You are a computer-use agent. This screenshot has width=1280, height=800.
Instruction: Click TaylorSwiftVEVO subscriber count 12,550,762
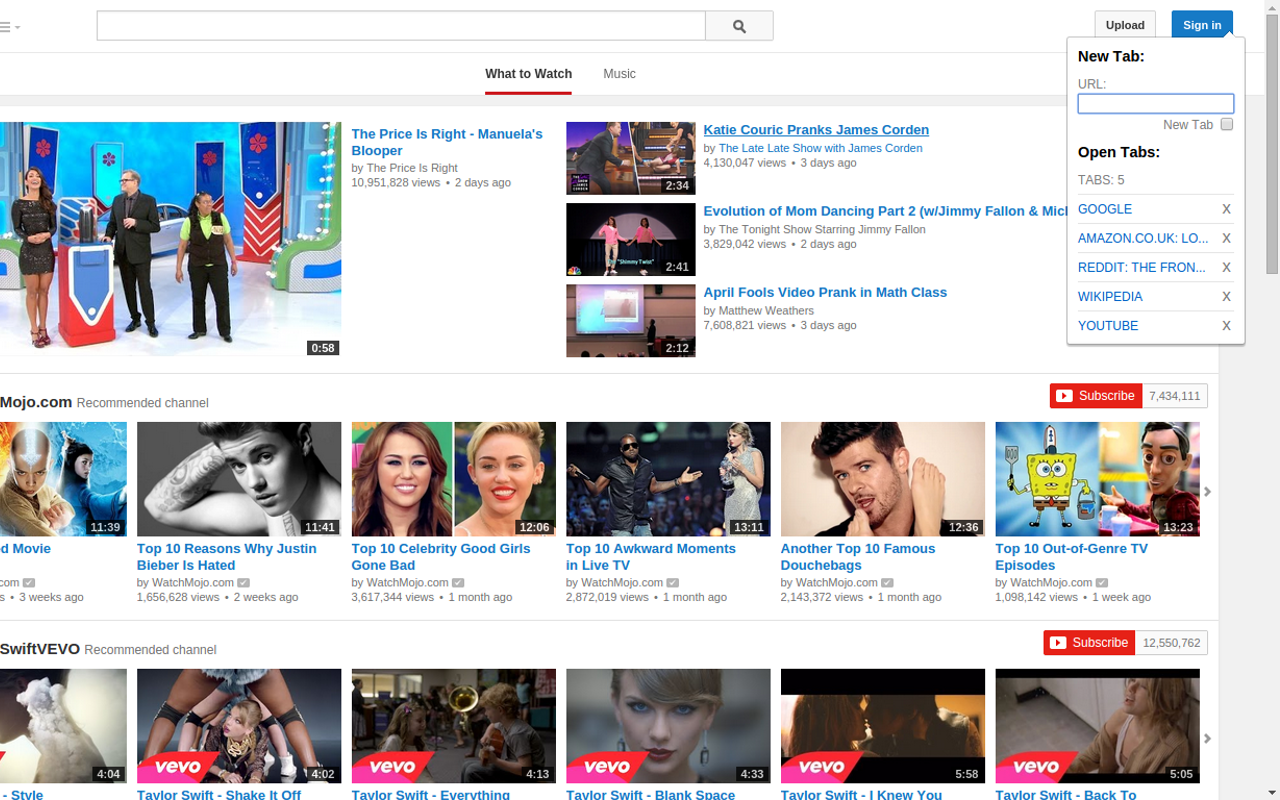1171,642
